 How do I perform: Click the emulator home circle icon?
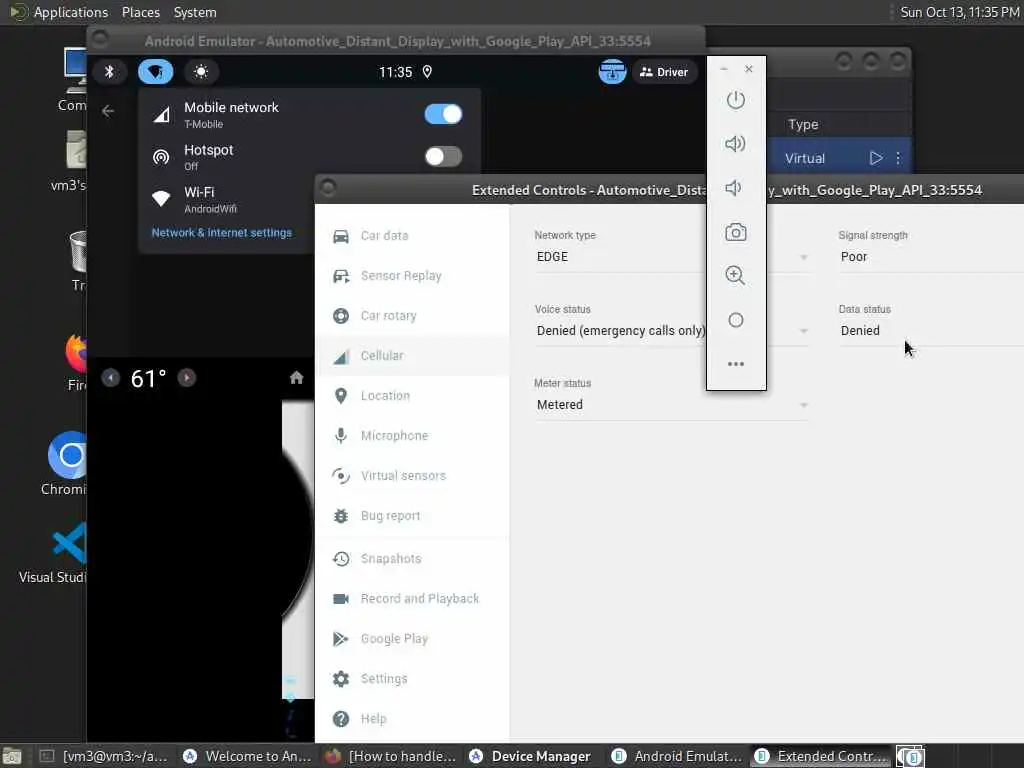pyautogui.click(x=735, y=320)
